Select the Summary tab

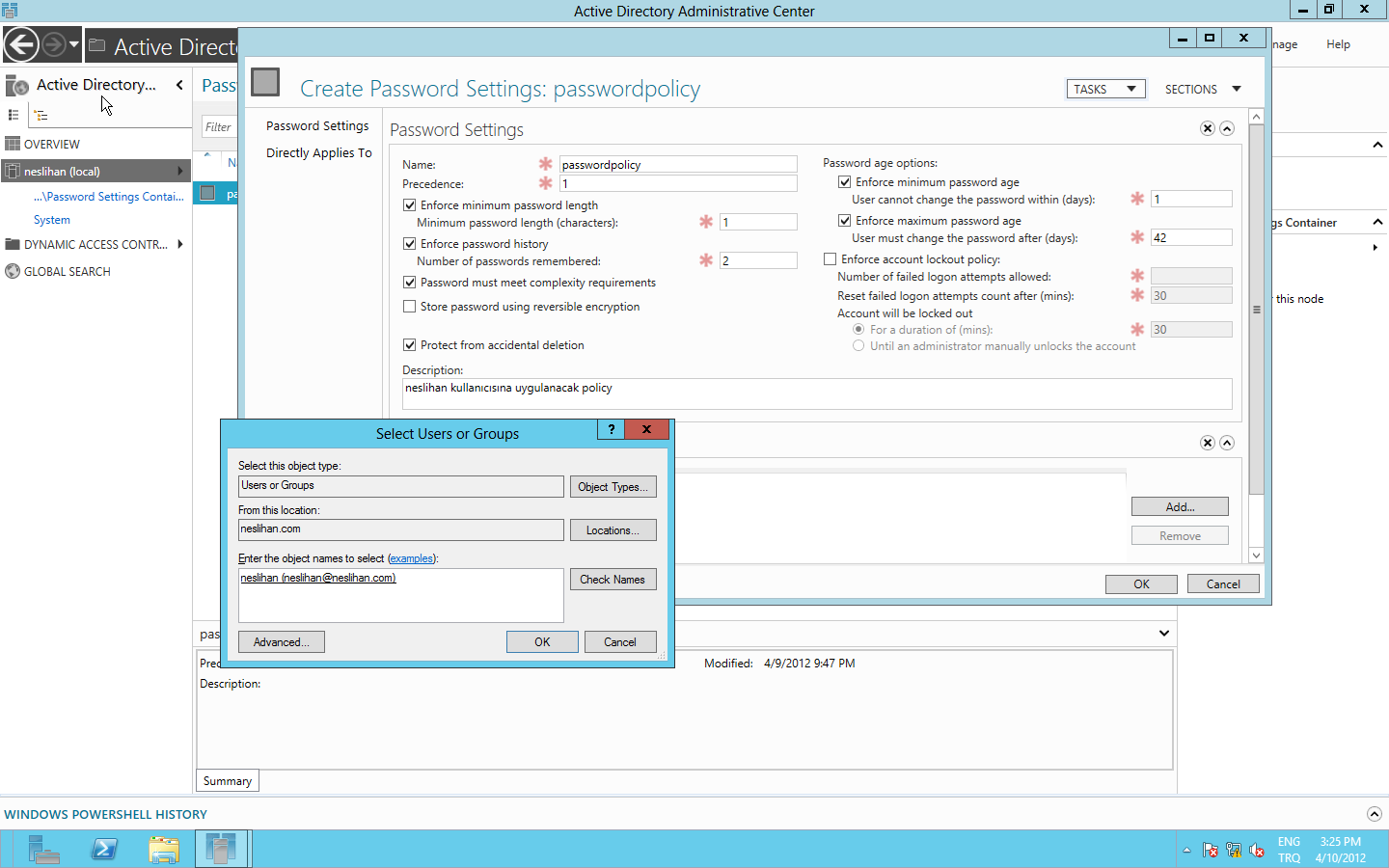click(x=228, y=781)
